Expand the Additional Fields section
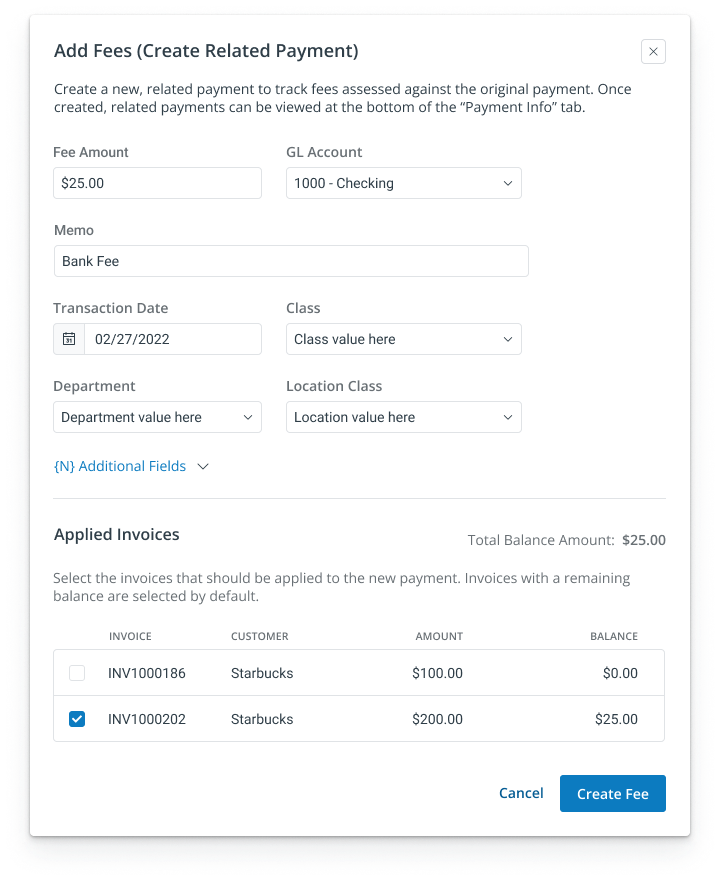 [x=120, y=466]
